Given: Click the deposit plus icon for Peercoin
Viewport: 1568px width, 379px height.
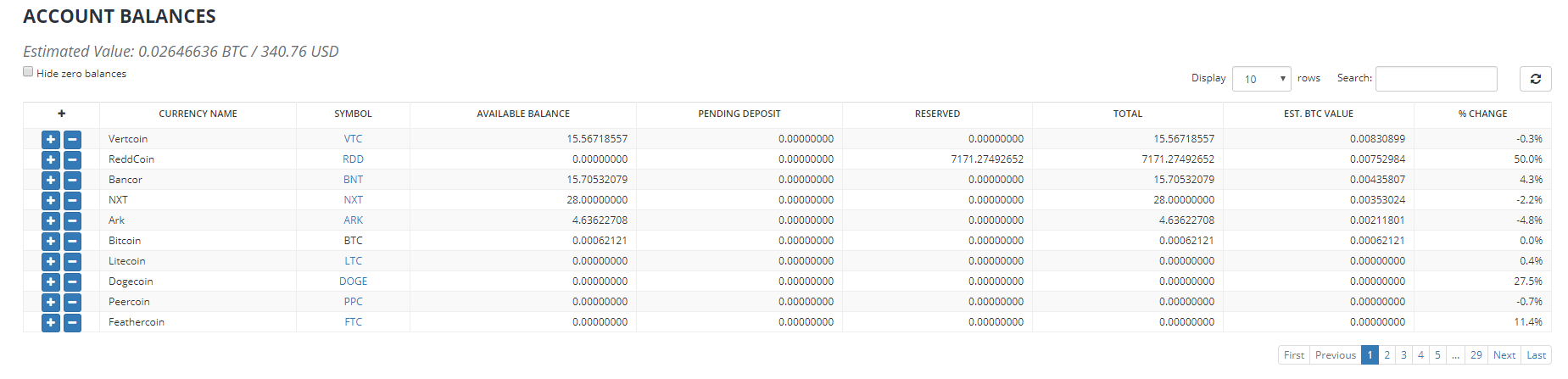Looking at the screenshot, I should tap(51, 302).
